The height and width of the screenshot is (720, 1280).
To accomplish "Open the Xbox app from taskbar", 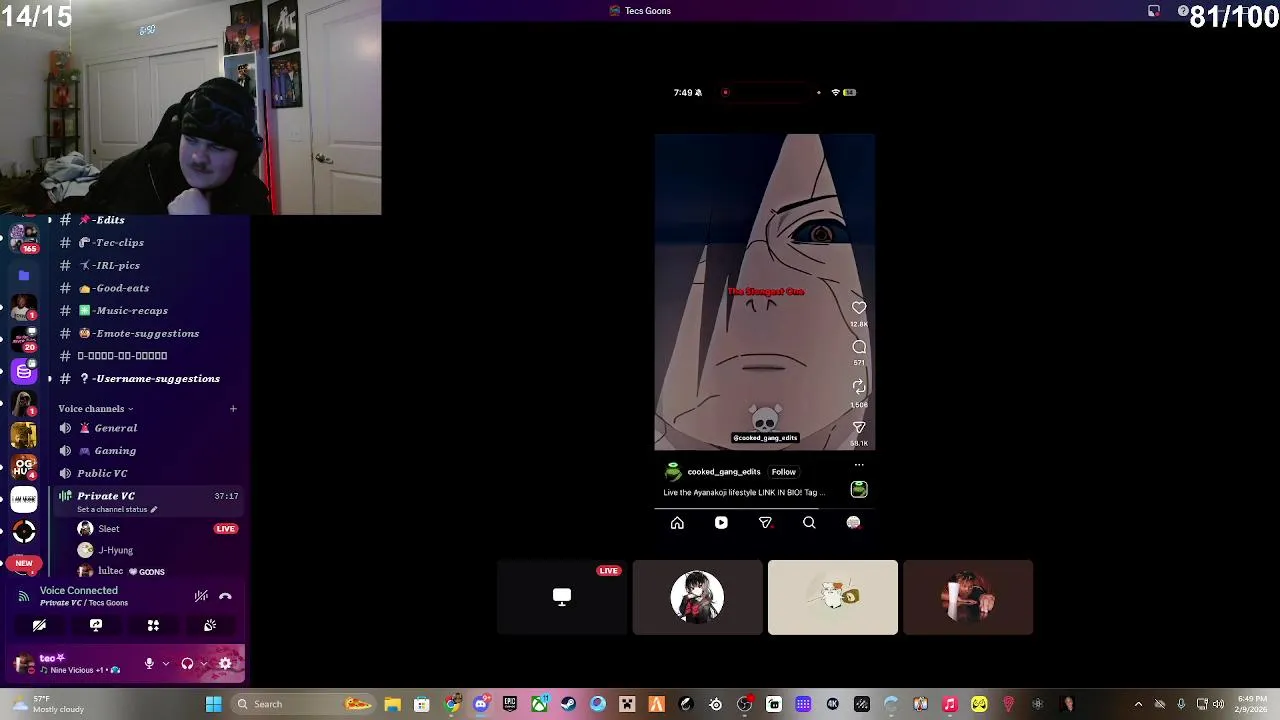I will click(539, 704).
